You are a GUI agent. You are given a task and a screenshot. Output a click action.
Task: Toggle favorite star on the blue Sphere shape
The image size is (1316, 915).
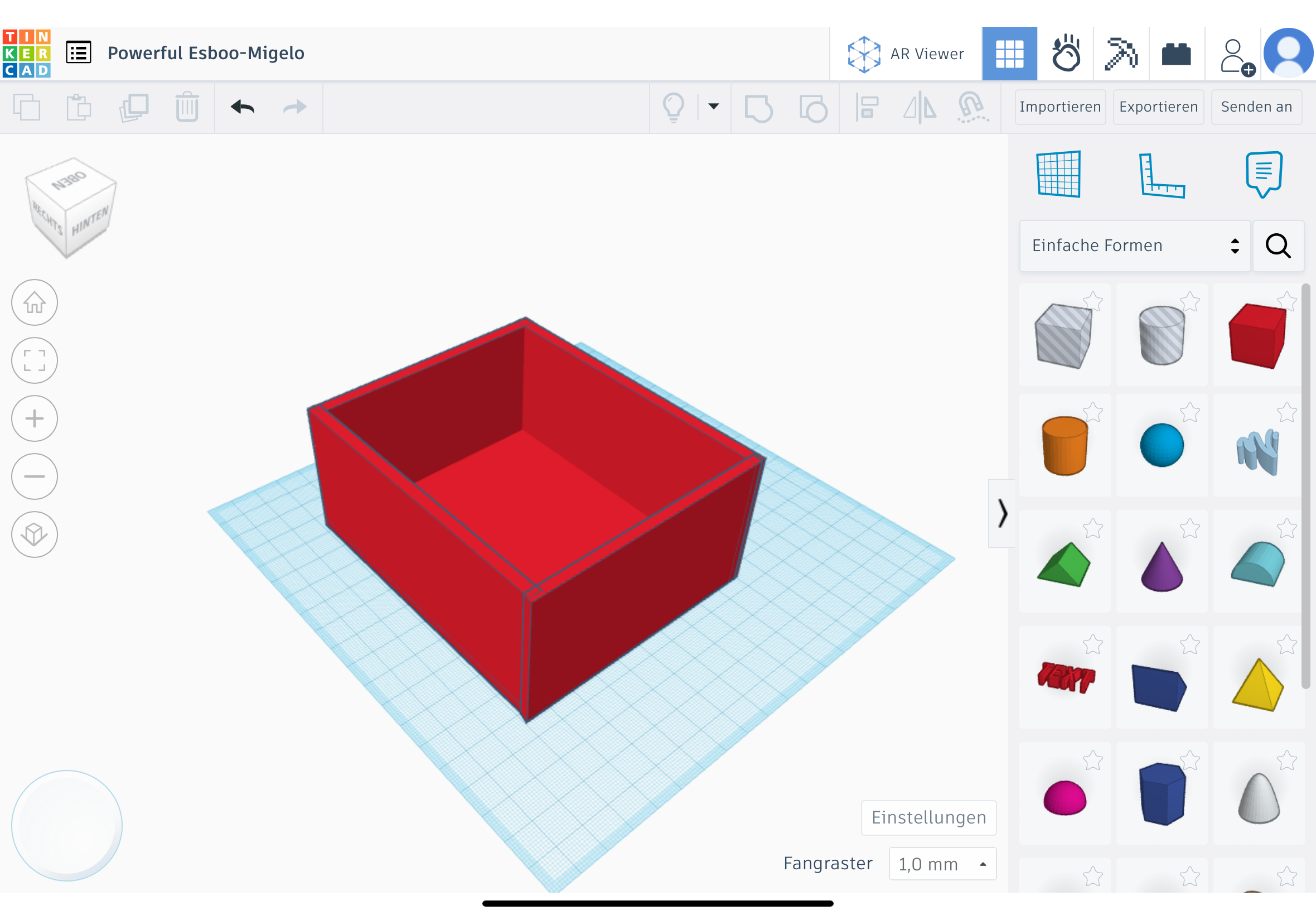[x=1191, y=412]
